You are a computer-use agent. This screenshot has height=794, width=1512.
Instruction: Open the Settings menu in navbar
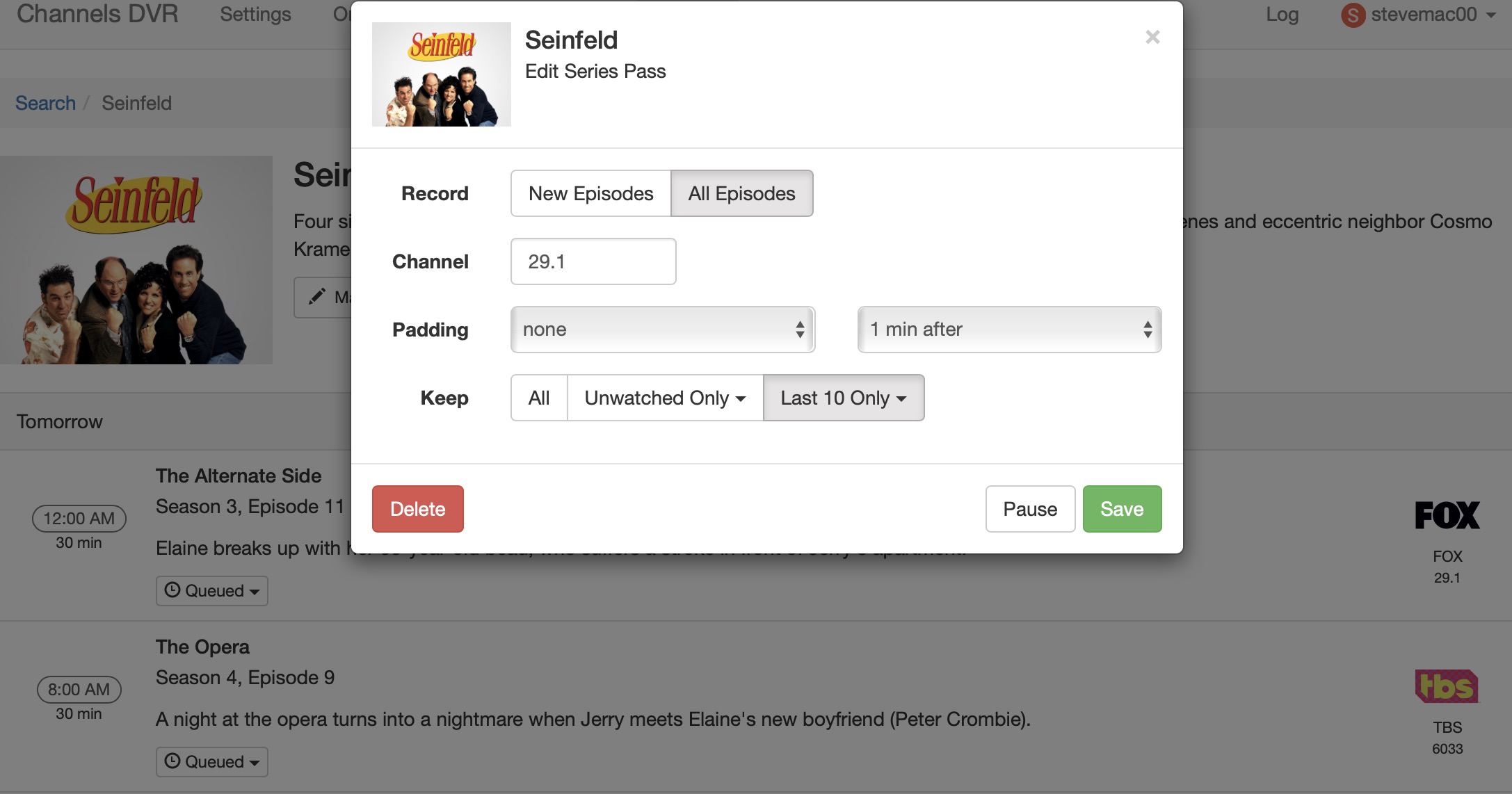pos(255,15)
